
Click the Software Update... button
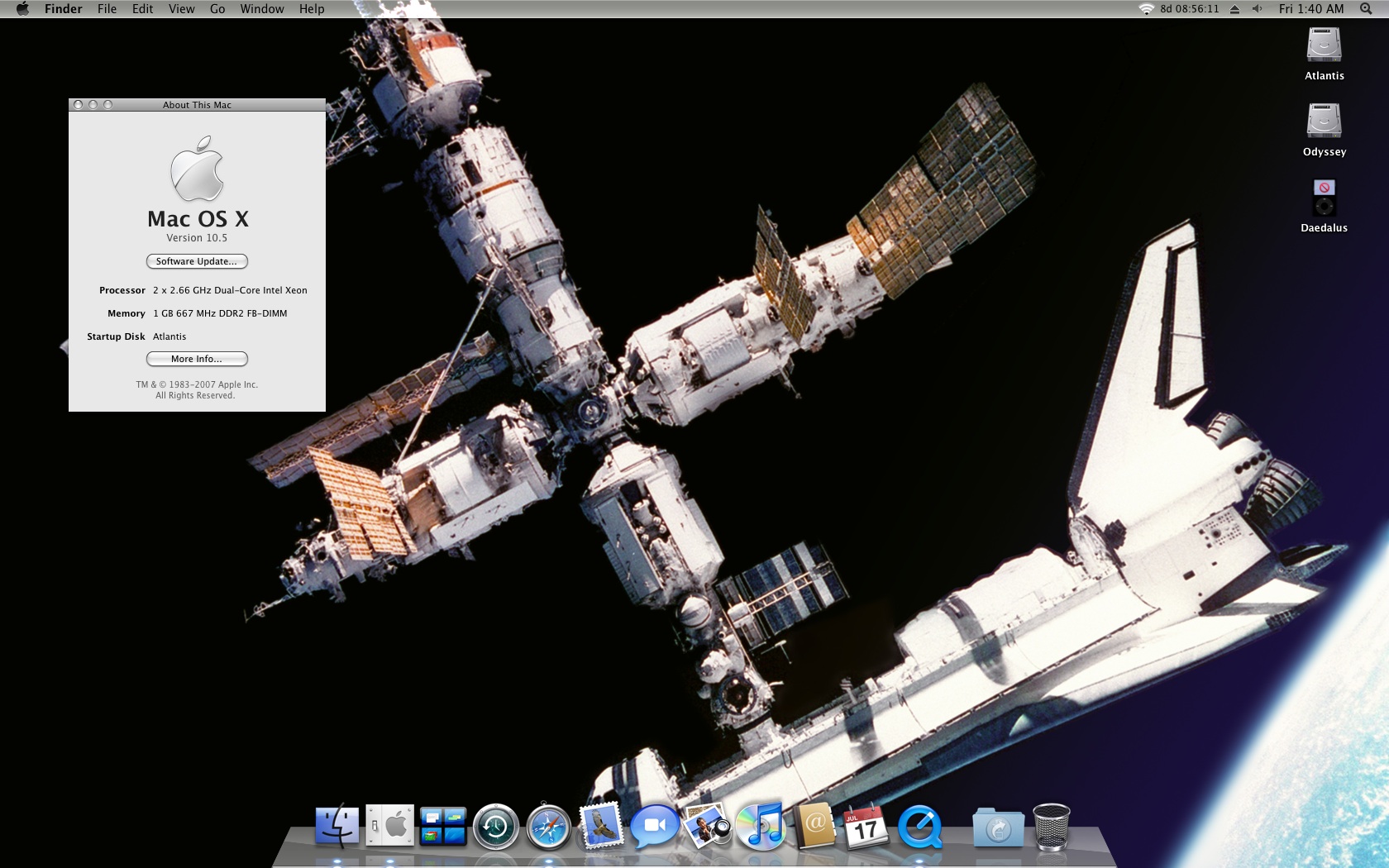197,261
